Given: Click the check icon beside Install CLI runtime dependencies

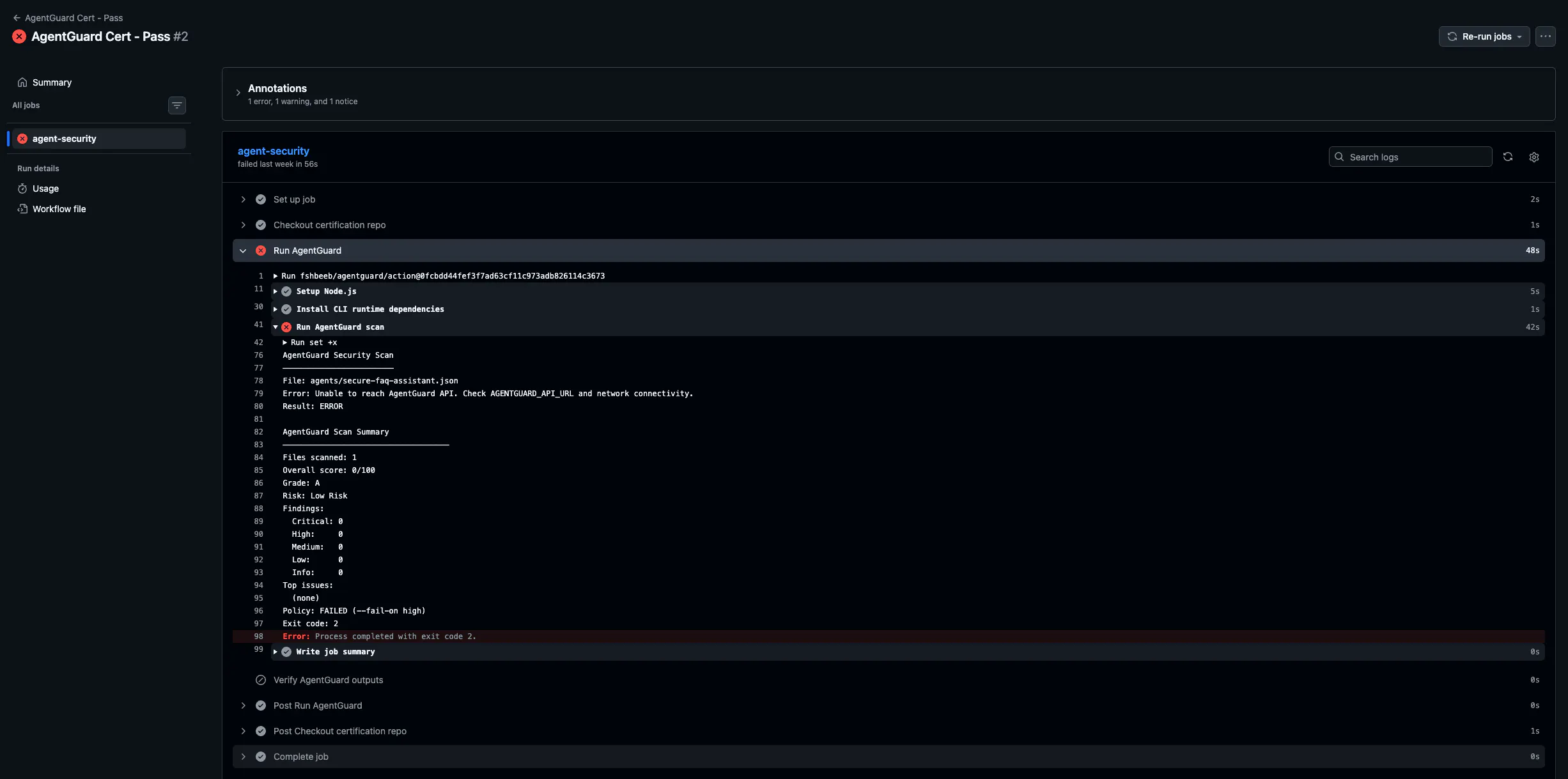Looking at the screenshot, I should point(286,309).
